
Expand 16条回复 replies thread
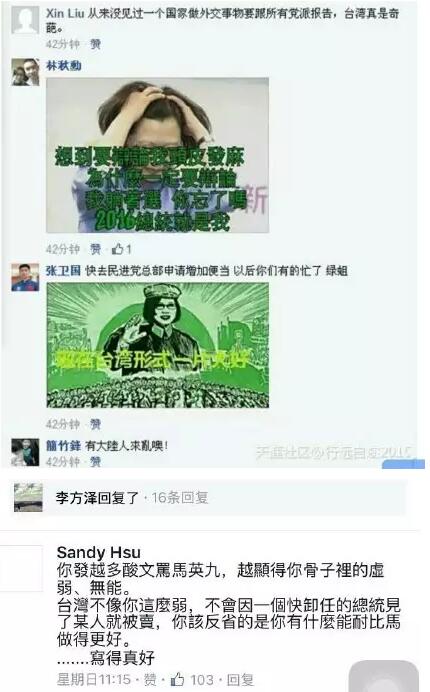pyautogui.click(x=180, y=498)
